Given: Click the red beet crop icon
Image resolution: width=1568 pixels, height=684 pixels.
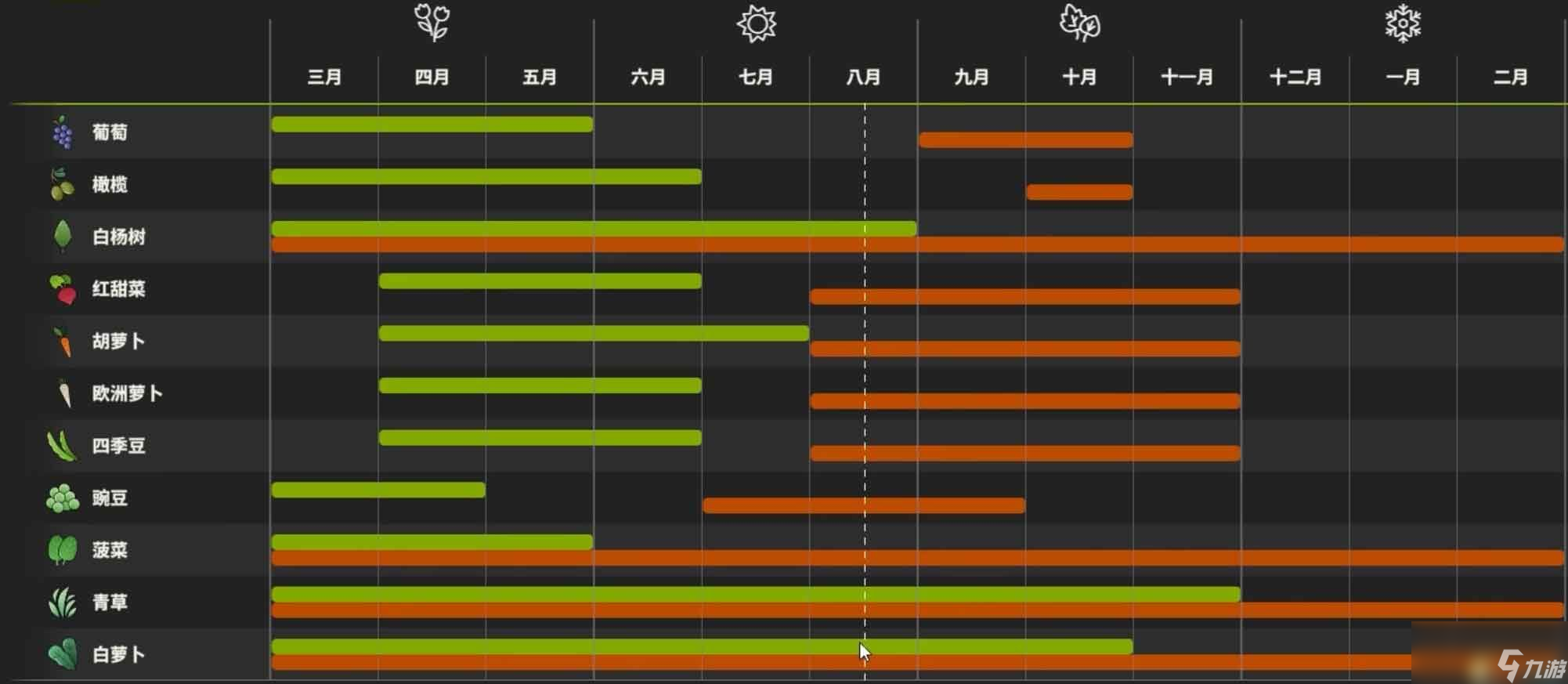Looking at the screenshot, I should (63, 289).
